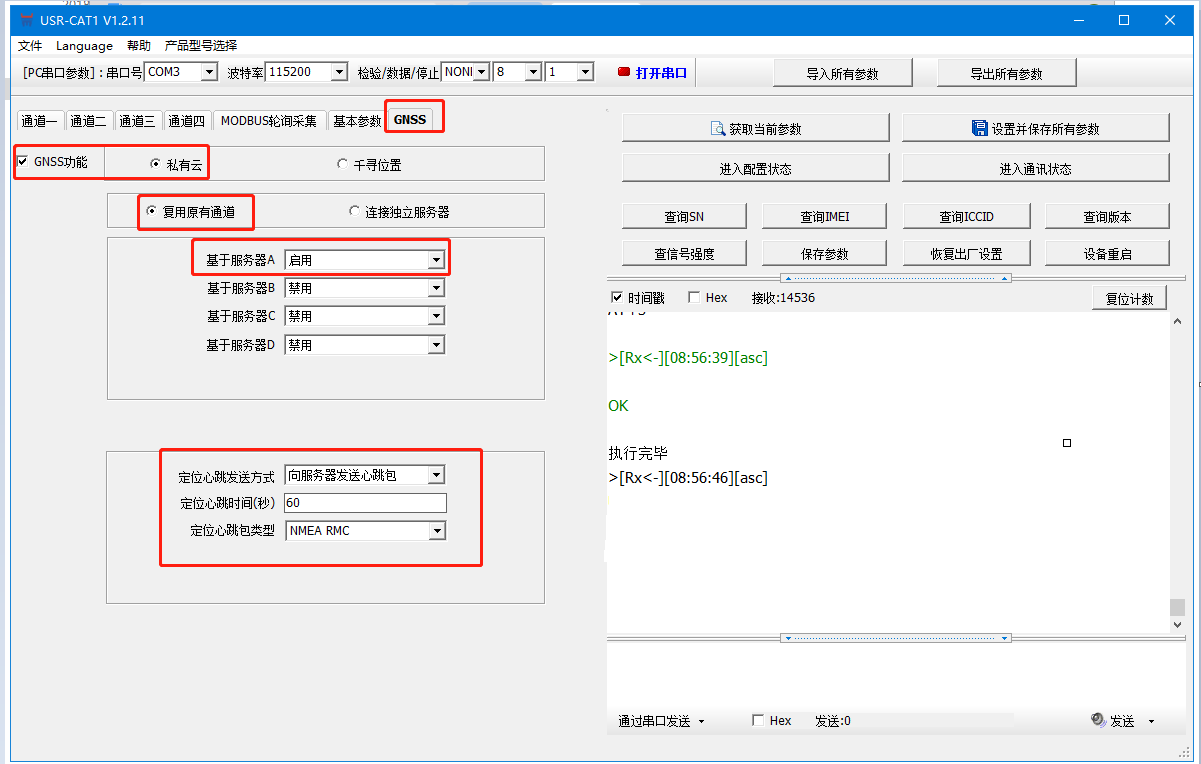Click the 恢复出厂设置 button
Image resolution: width=1201 pixels, height=764 pixels.
pyautogui.click(x=966, y=253)
